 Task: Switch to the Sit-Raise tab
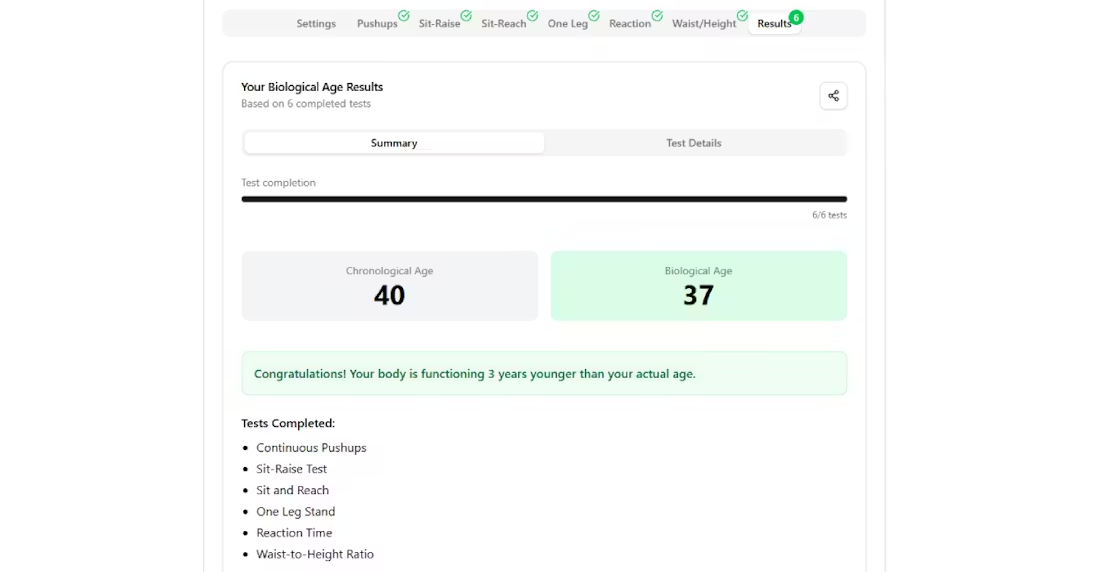click(x=439, y=24)
